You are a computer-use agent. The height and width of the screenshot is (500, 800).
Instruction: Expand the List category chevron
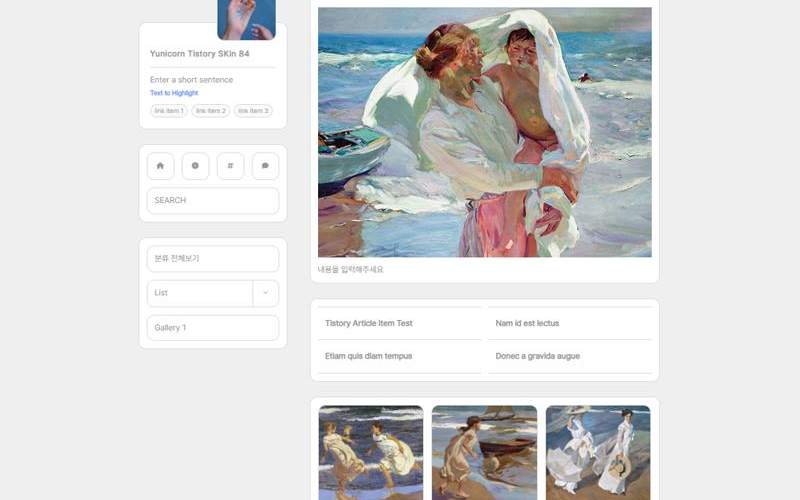(x=265, y=293)
